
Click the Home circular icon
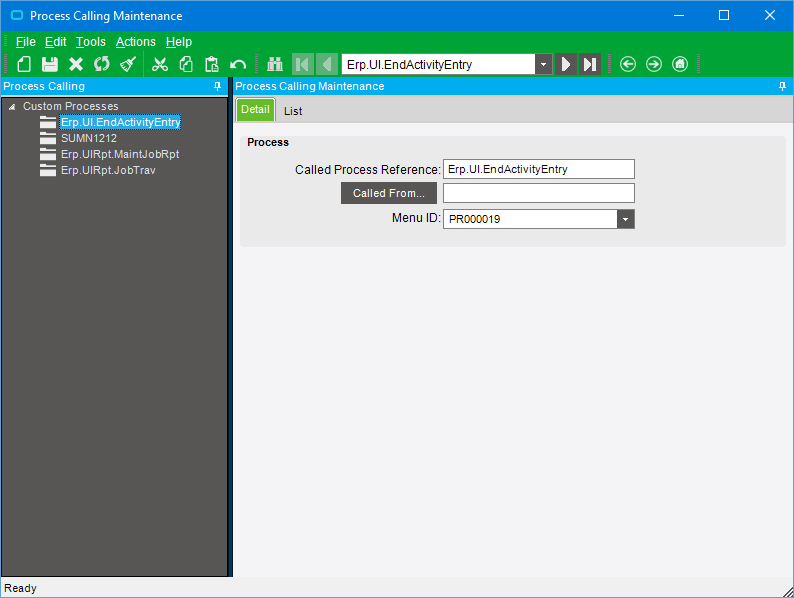click(680, 64)
